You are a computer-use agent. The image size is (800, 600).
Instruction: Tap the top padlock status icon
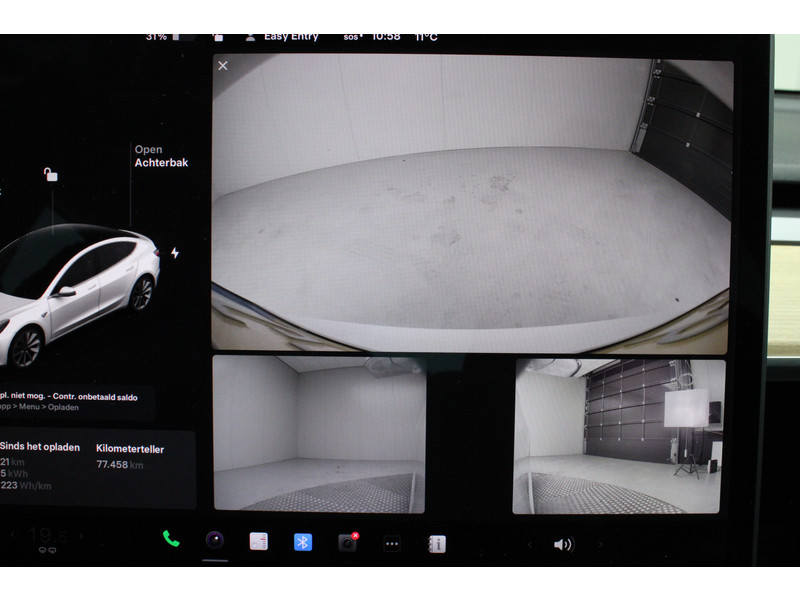point(218,38)
